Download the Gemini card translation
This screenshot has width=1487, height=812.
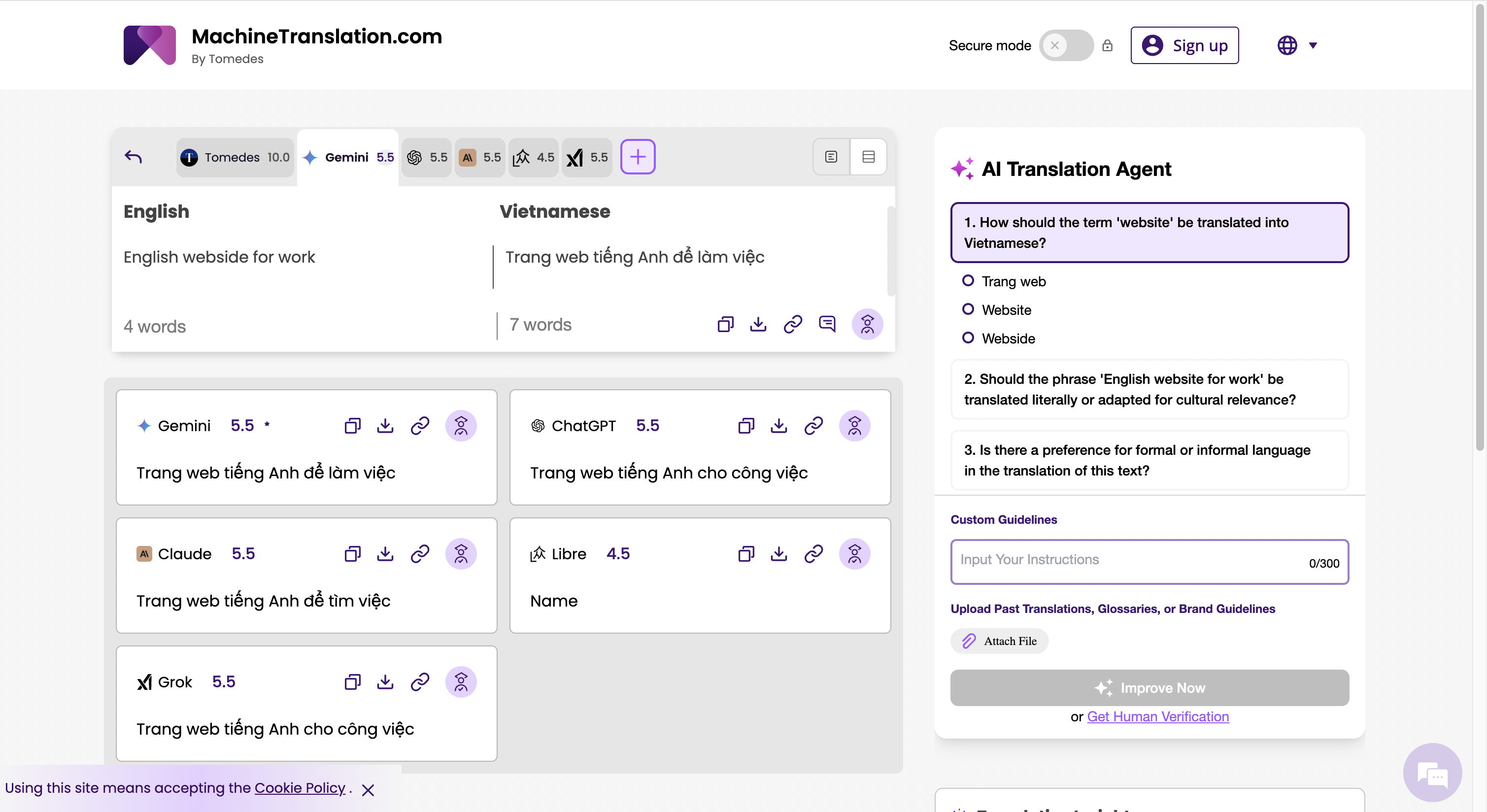(x=385, y=426)
